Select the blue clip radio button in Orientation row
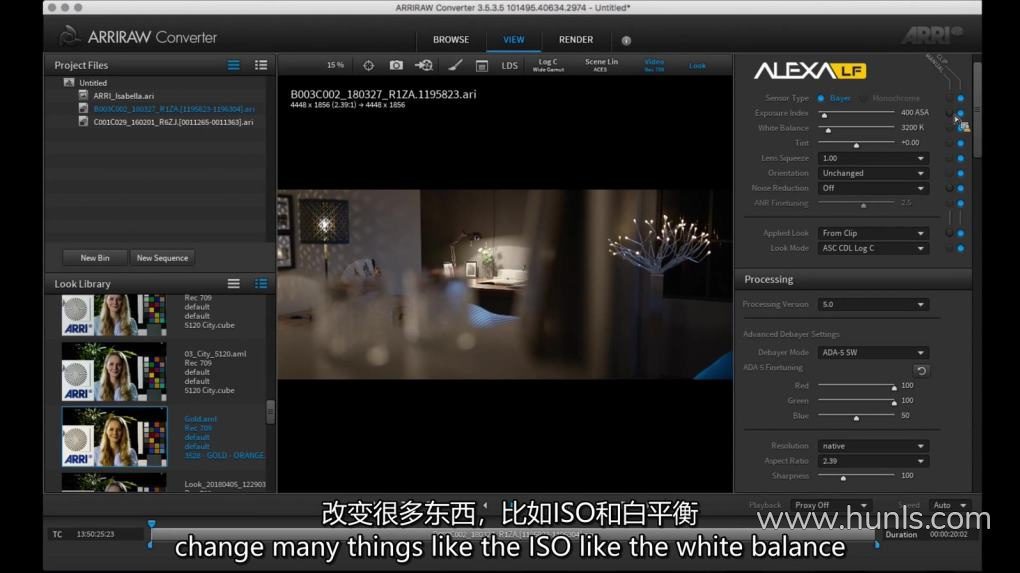This screenshot has width=1020, height=573. 961,173
